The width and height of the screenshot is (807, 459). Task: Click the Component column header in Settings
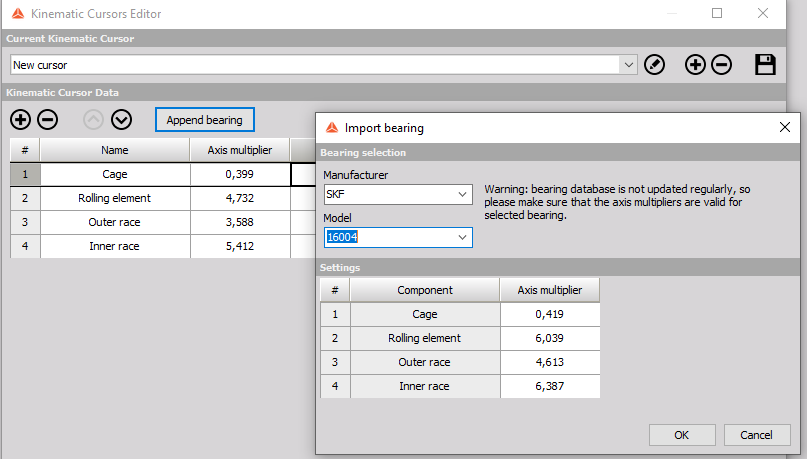click(425, 290)
